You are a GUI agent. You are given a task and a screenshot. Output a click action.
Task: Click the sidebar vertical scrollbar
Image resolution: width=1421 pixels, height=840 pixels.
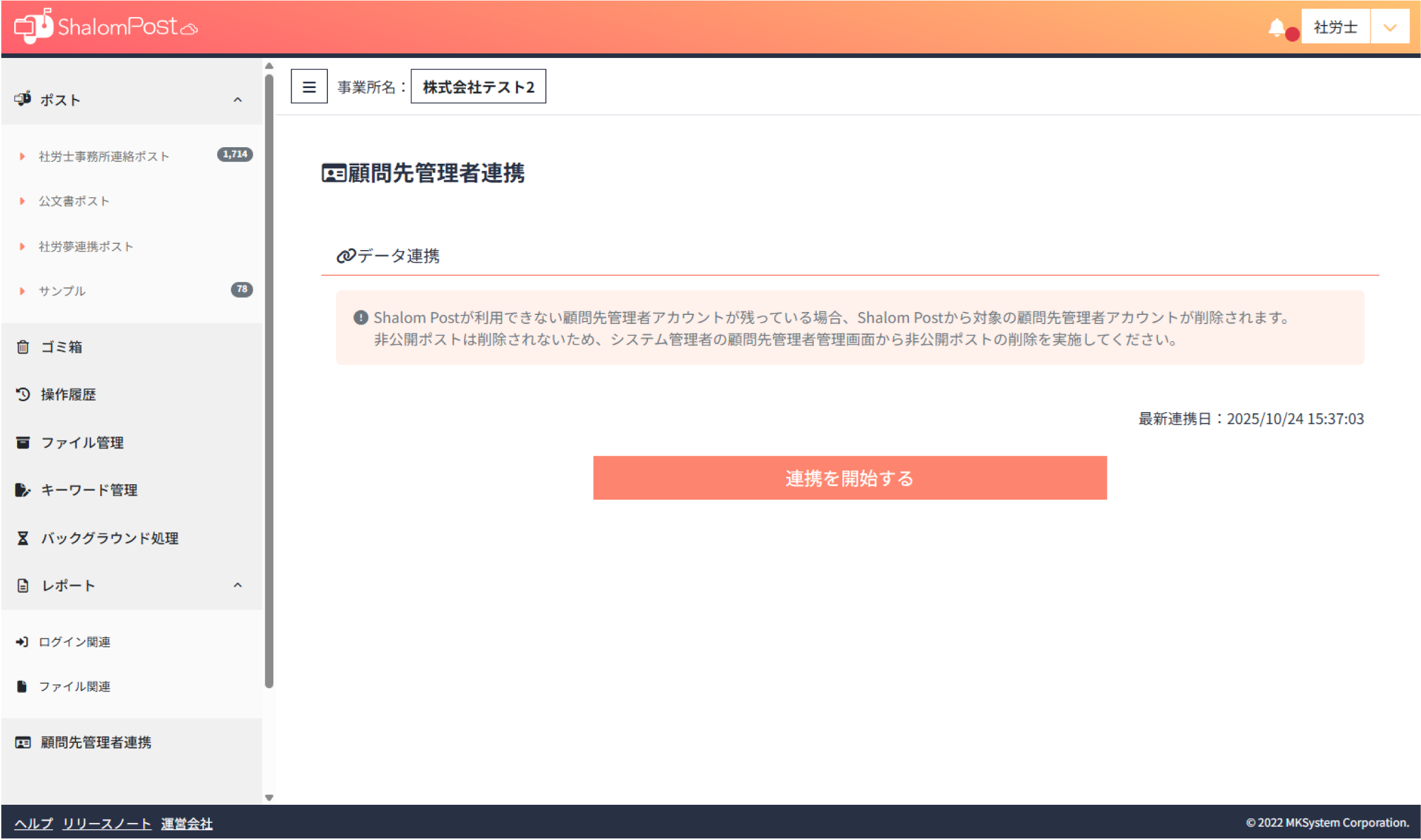[x=269, y=381]
